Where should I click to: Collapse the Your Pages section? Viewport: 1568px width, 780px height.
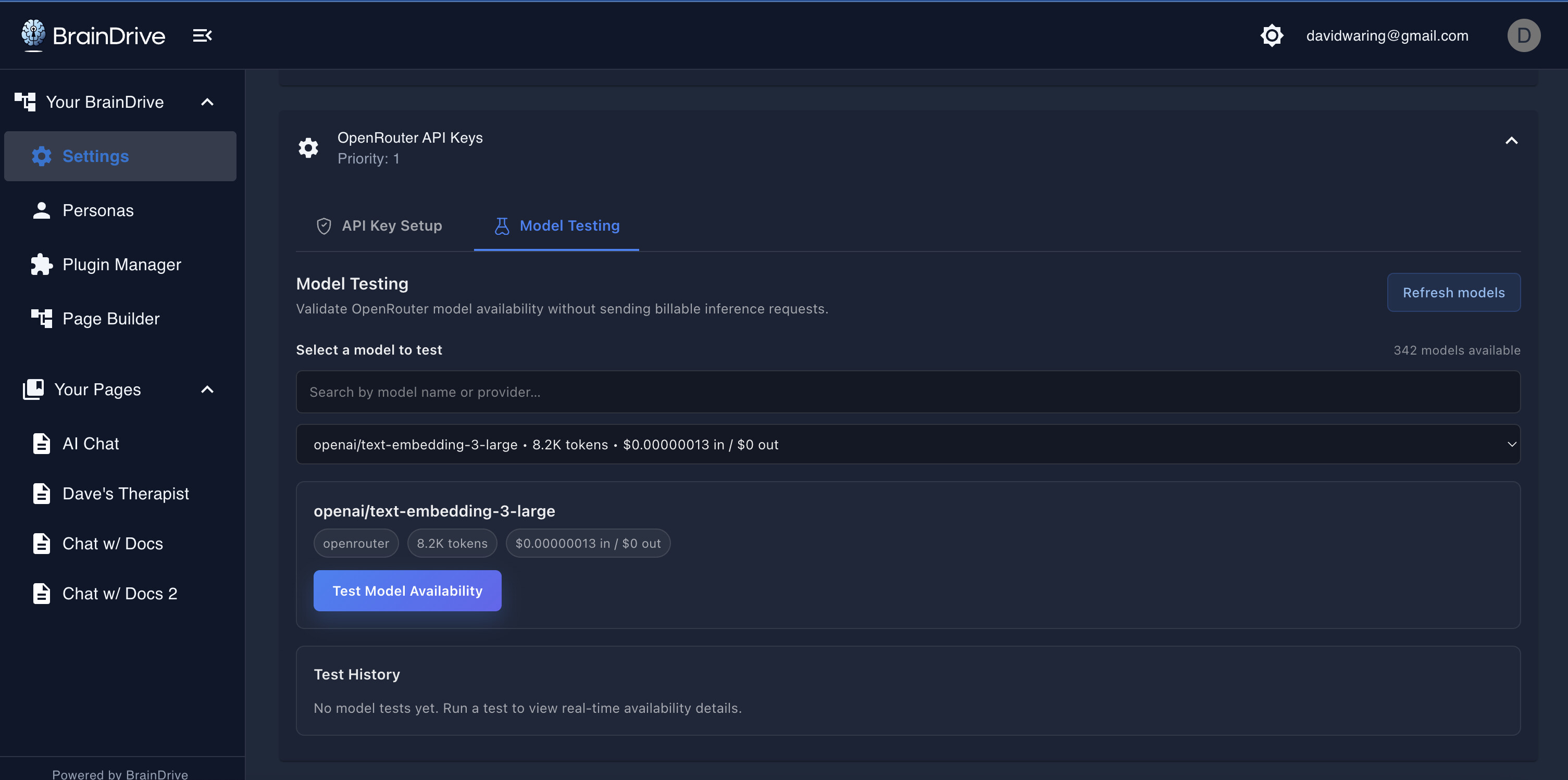click(207, 389)
